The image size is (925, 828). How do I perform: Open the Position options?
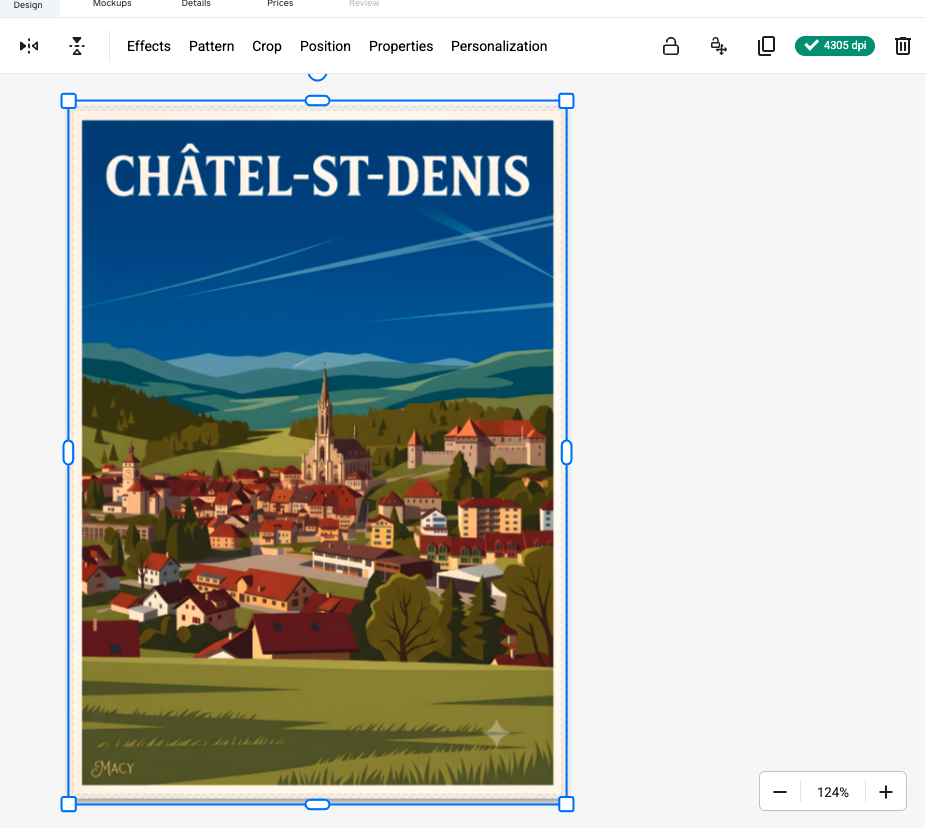(325, 46)
